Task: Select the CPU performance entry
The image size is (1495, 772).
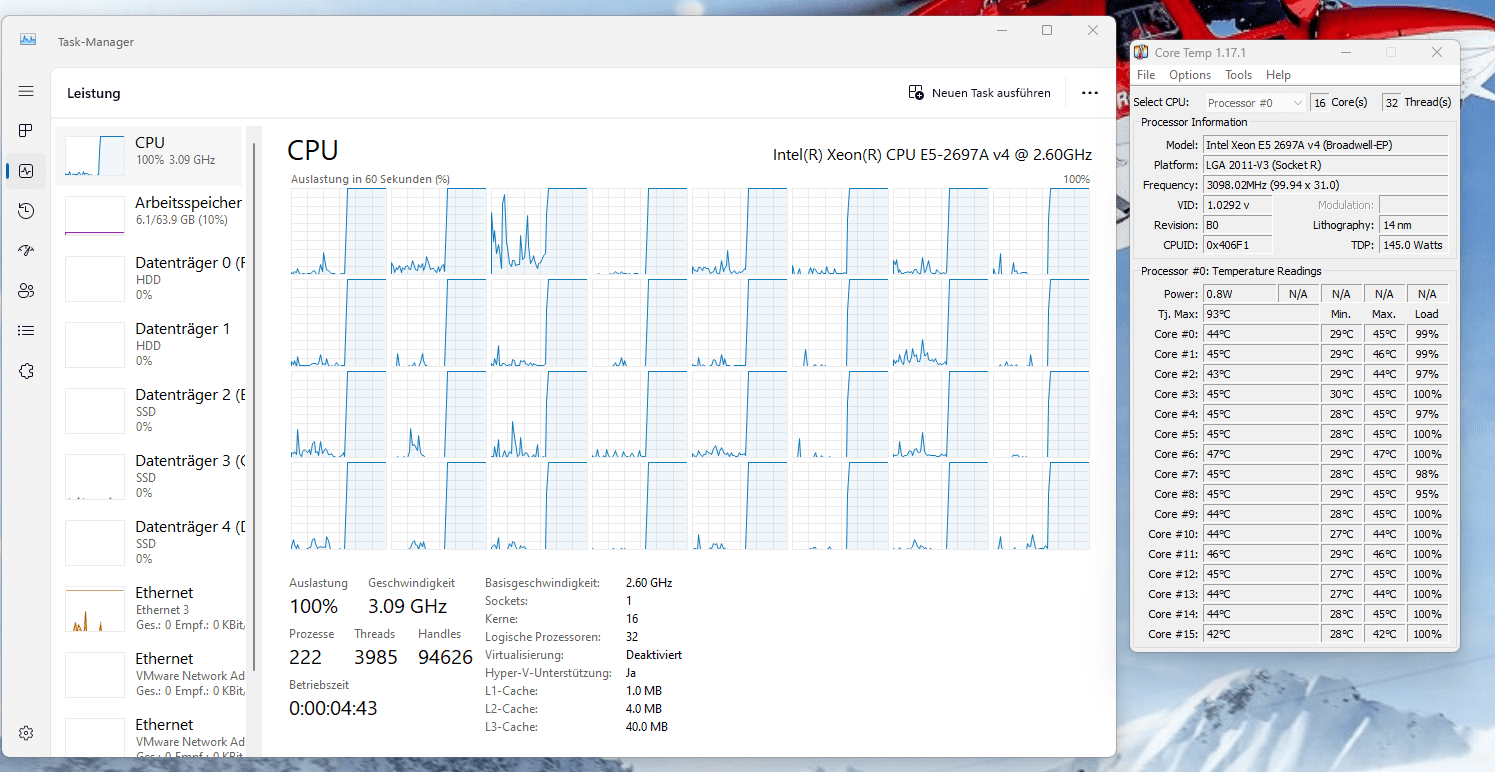Action: pyautogui.click(x=149, y=156)
